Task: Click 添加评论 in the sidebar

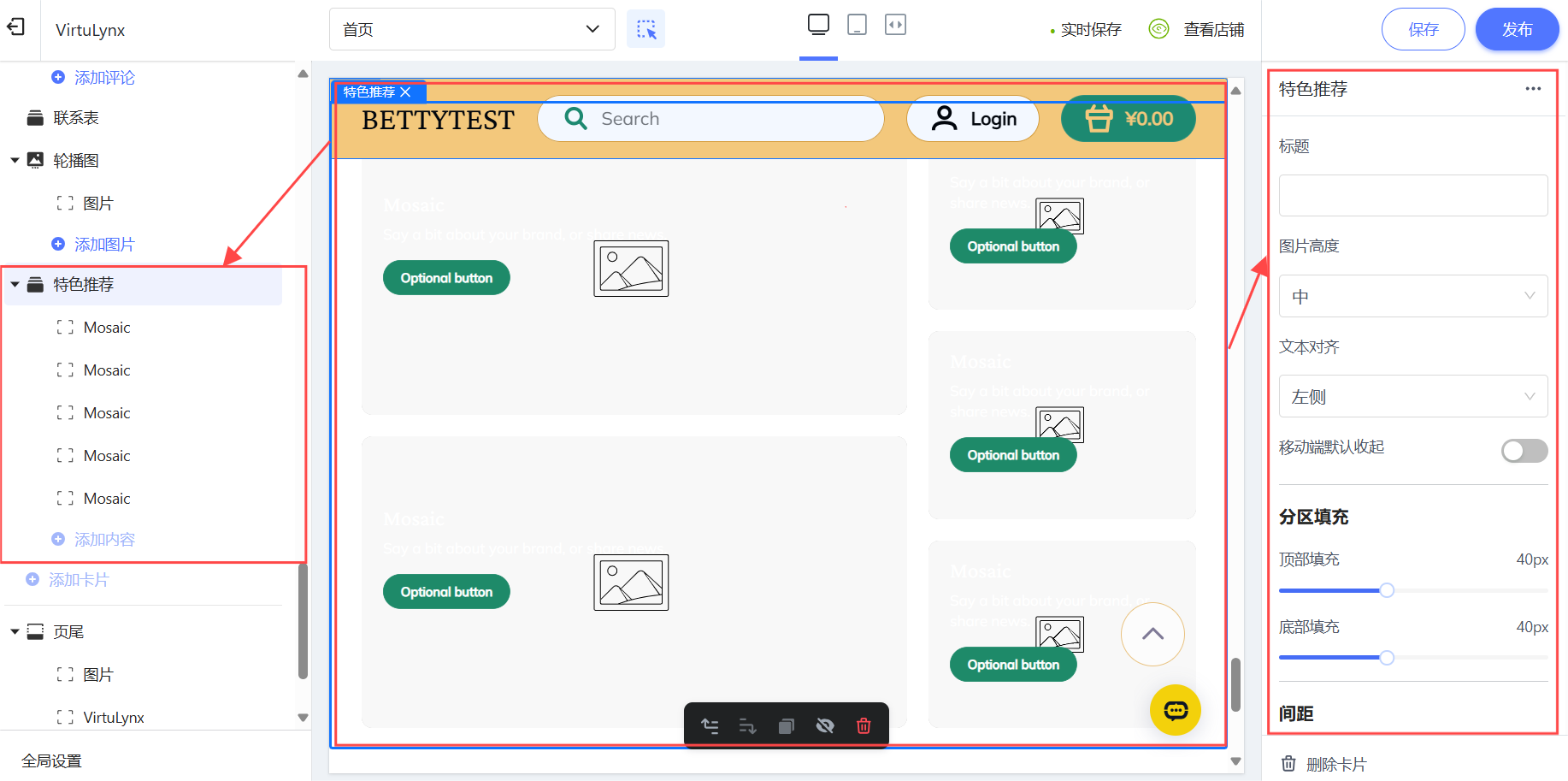Action: [104, 78]
